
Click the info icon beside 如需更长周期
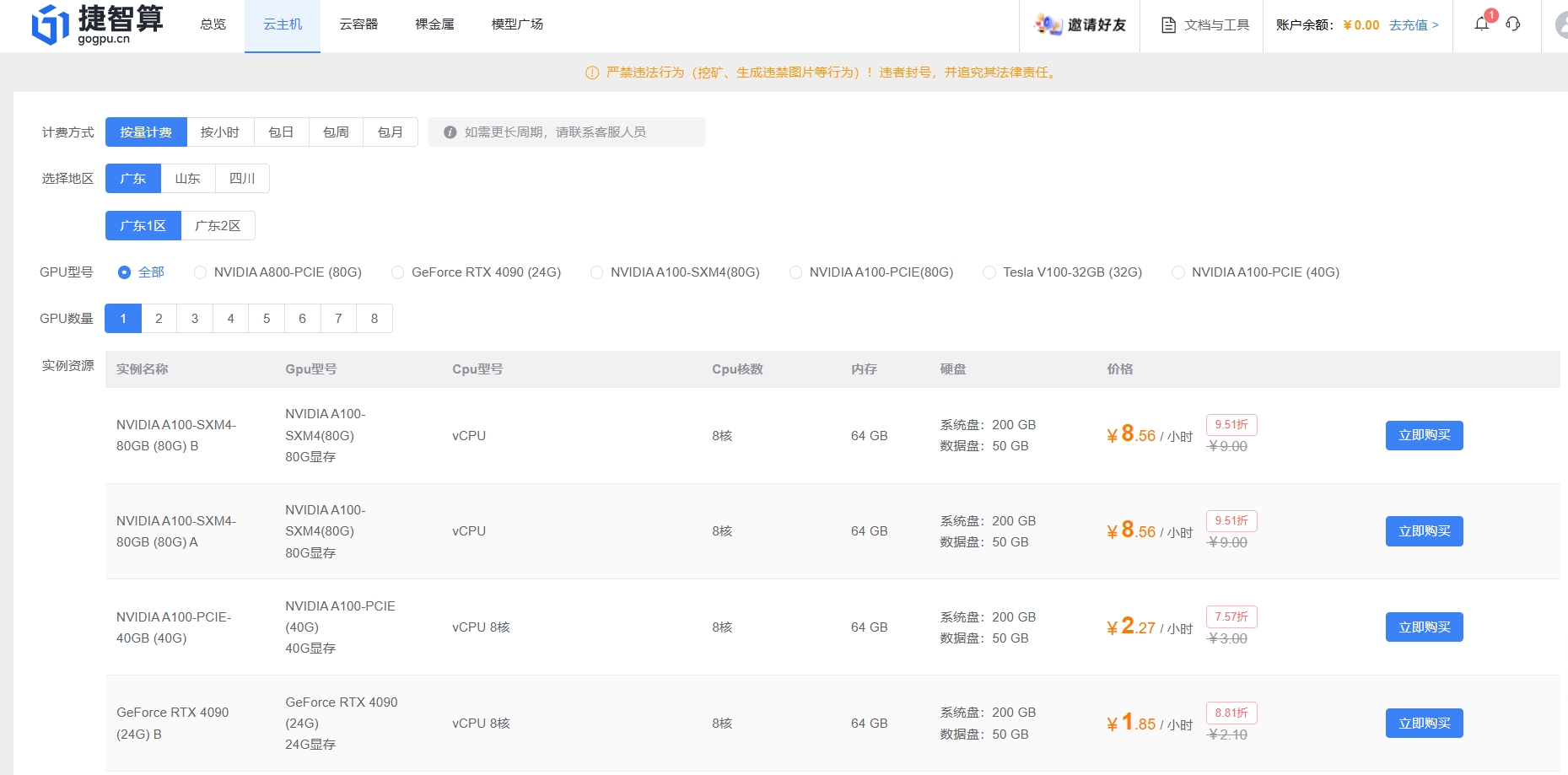[450, 132]
